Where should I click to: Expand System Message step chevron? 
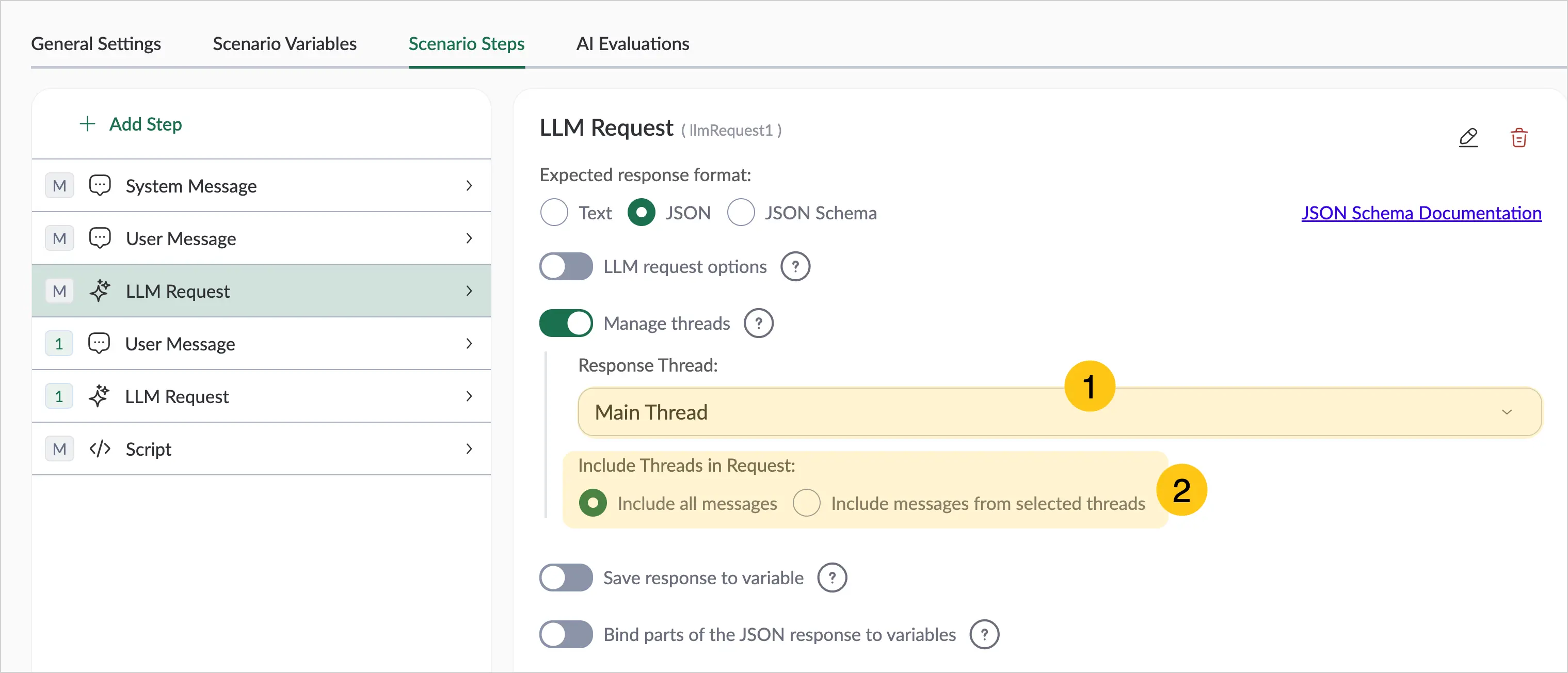tap(469, 186)
